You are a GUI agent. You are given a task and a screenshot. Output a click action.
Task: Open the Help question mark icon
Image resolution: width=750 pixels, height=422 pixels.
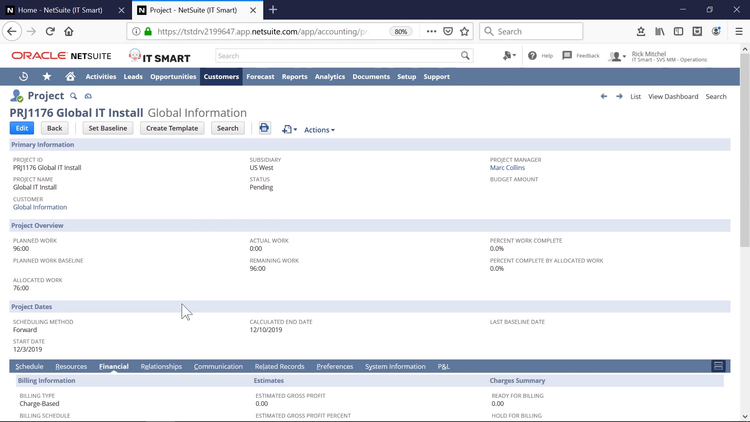532,56
